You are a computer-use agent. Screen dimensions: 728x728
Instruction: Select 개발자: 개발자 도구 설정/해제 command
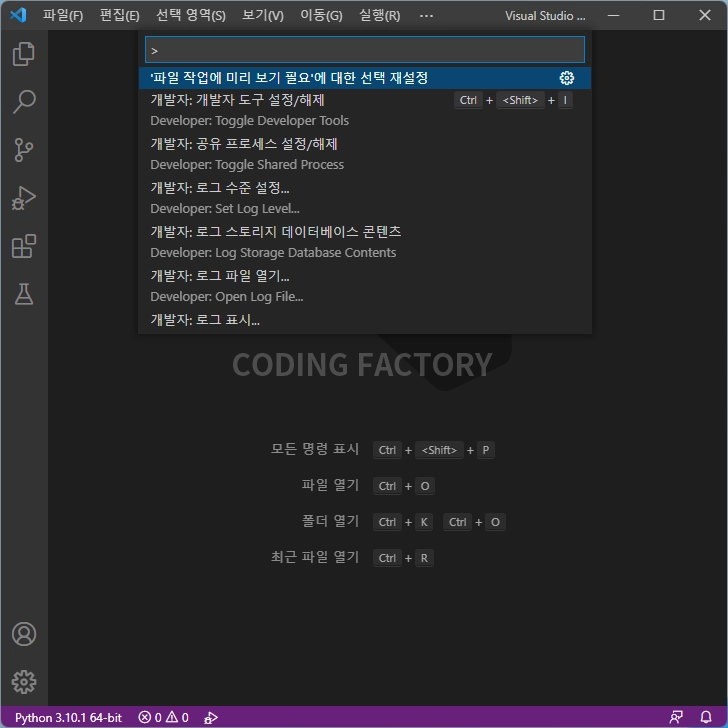364,110
